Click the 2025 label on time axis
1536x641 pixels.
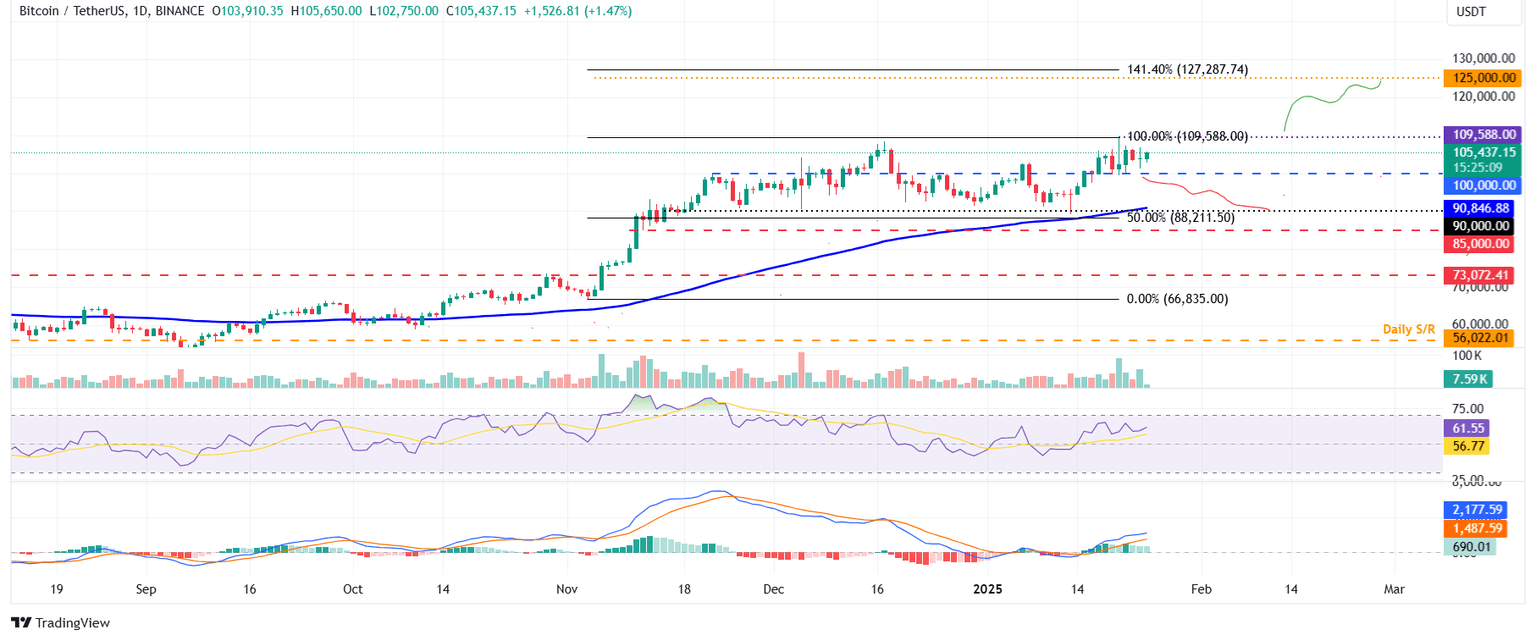coord(988,590)
